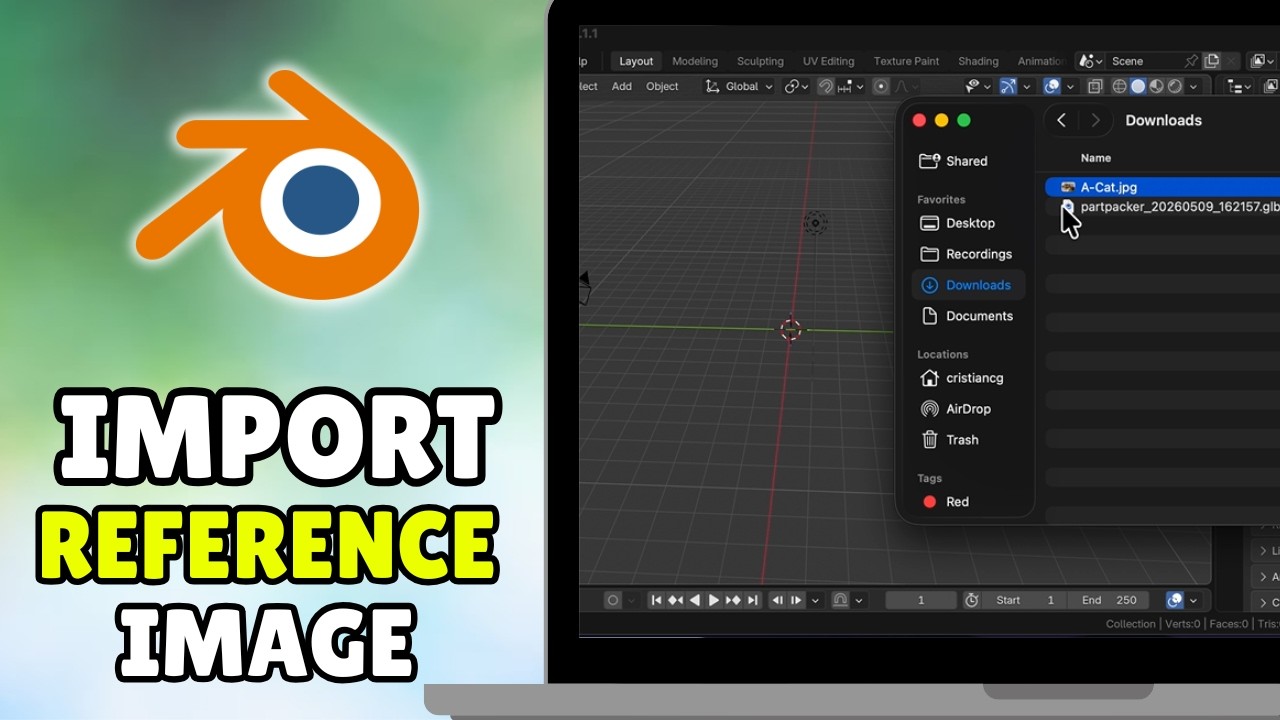
Task: Open the overlays options dropdown arrow
Action: click(1070, 86)
